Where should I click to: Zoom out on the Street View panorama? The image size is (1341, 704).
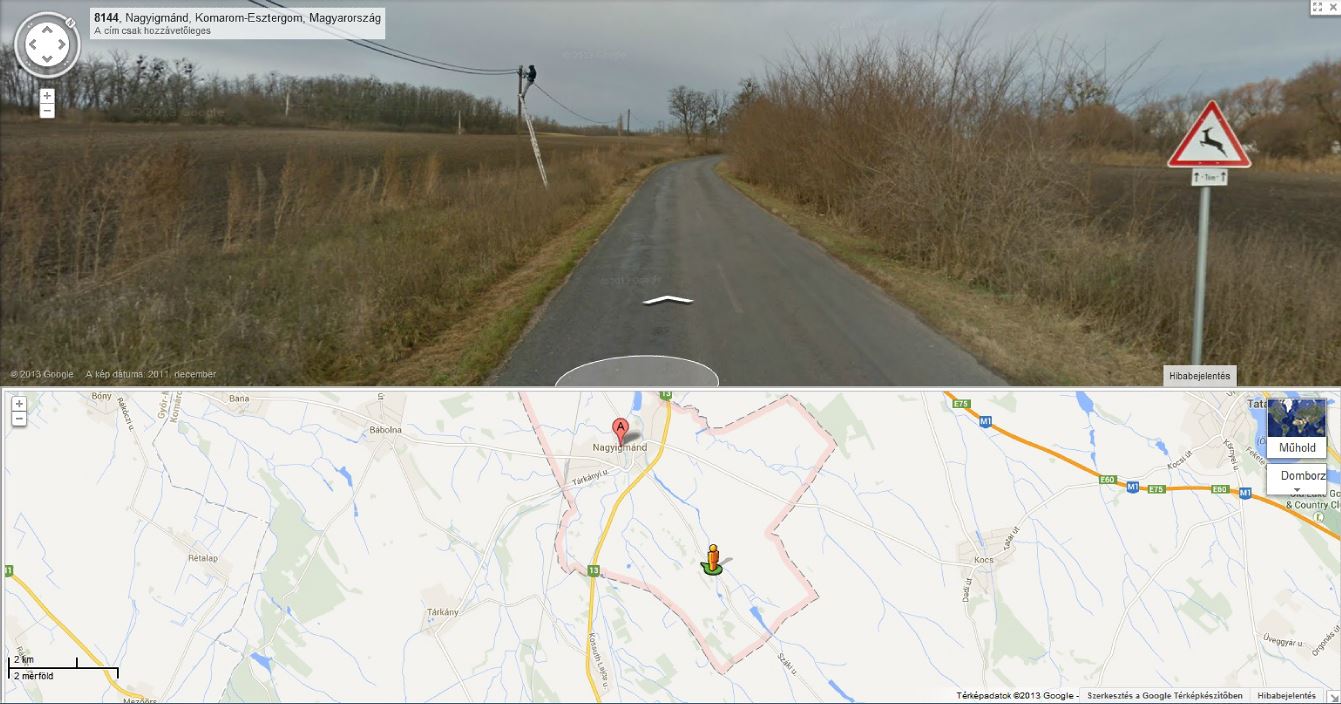(x=47, y=111)
